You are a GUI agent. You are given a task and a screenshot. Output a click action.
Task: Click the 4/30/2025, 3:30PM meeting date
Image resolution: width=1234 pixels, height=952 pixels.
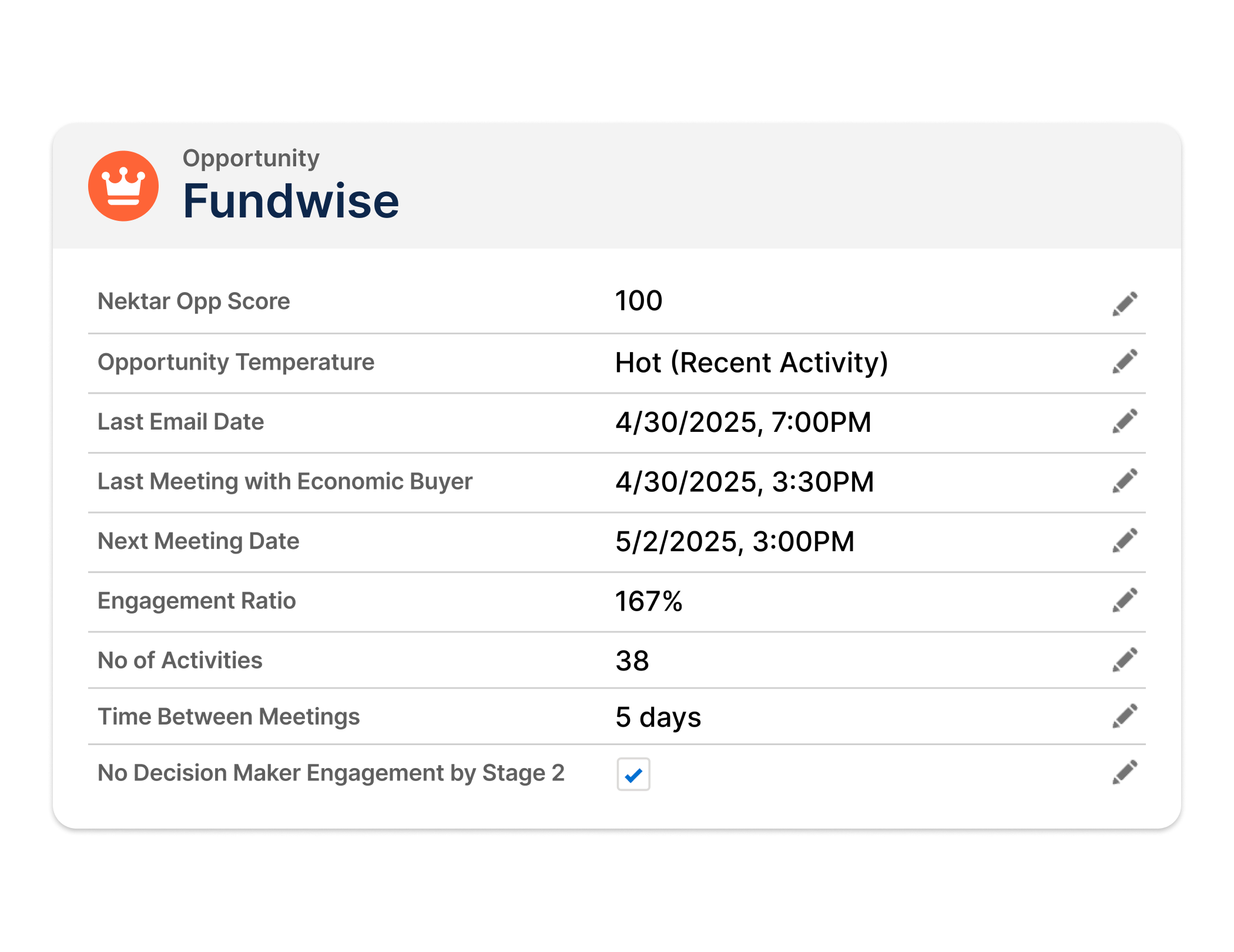click(x=745, y=482)
